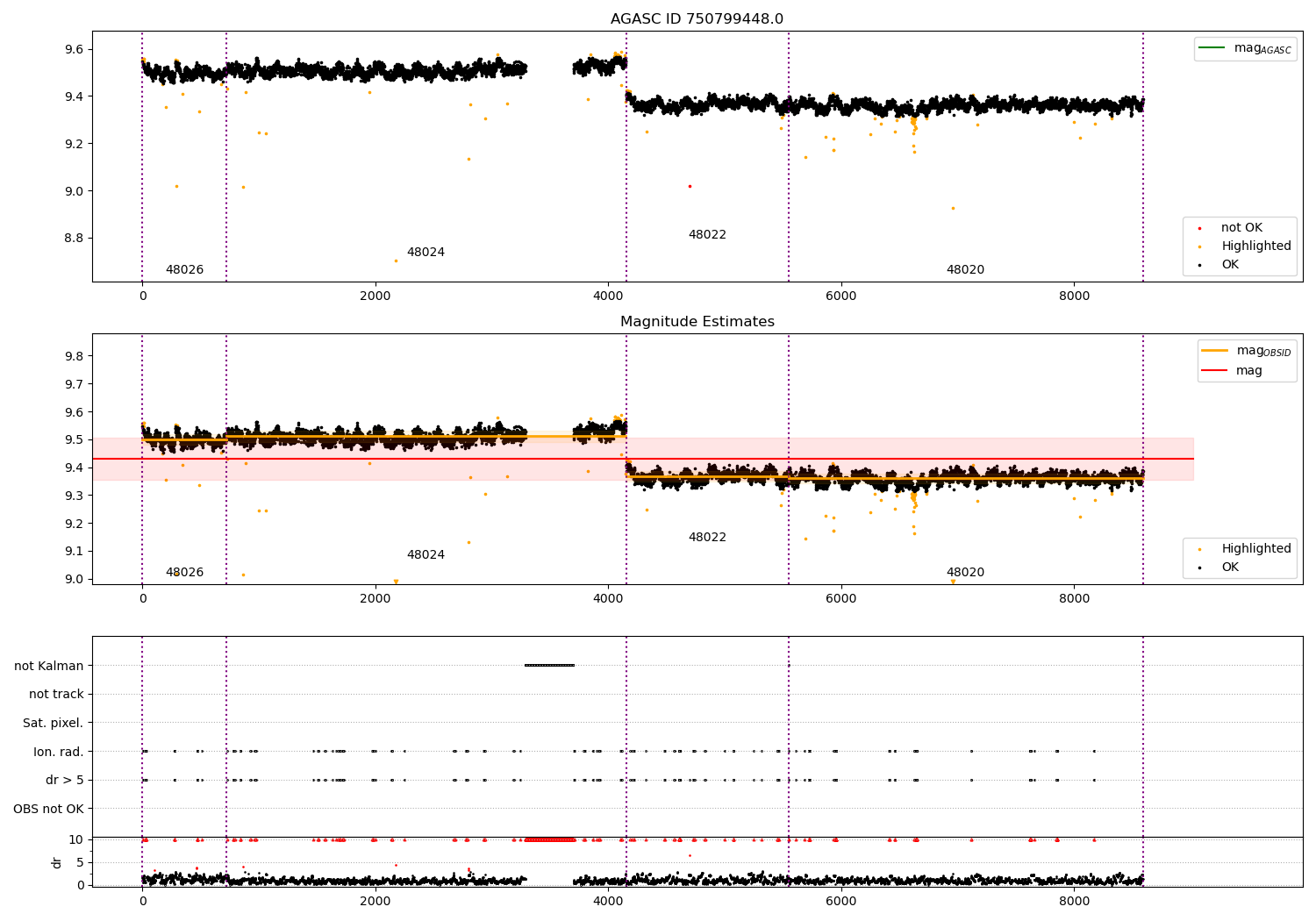The image size is (1316, 921).
Task: Click y-axis tick 5 in bottom dr plot
Action: point(80,862)
